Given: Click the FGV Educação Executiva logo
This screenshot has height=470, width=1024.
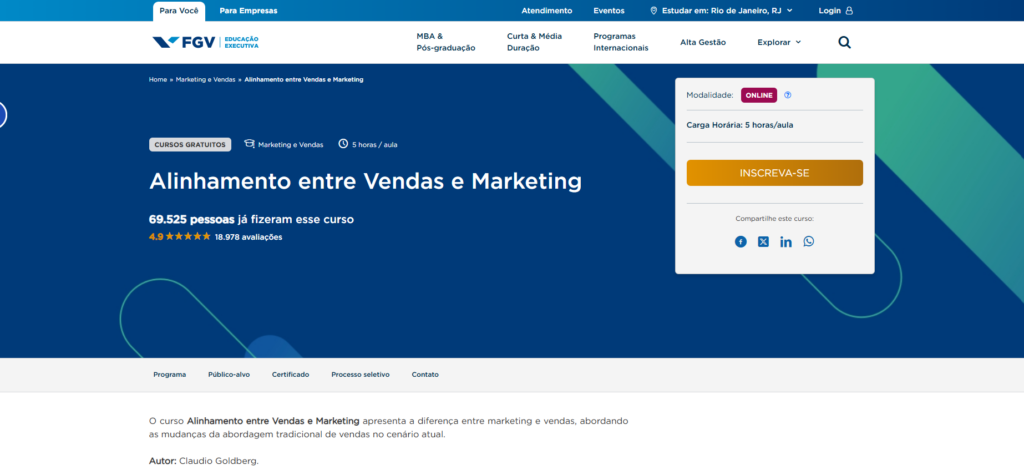Looking at the screenshot, I should tap(205, 42).
